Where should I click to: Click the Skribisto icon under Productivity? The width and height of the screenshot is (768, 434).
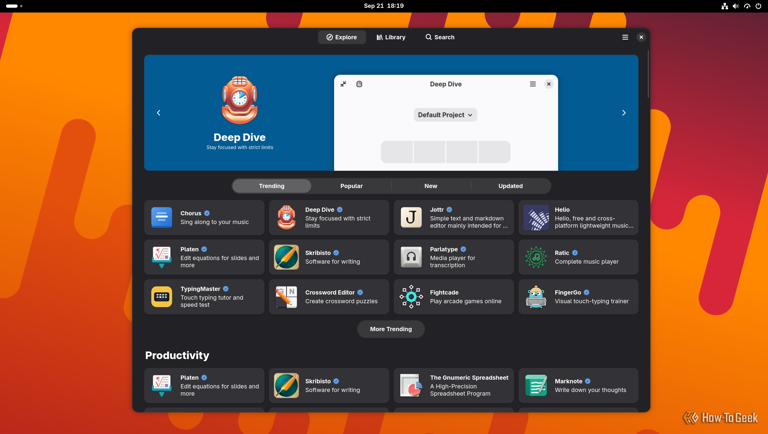pos(287,386)
